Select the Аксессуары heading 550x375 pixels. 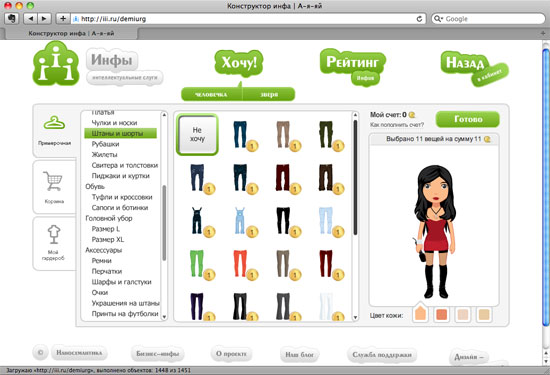pyautogui.click(x=103, y=250)
